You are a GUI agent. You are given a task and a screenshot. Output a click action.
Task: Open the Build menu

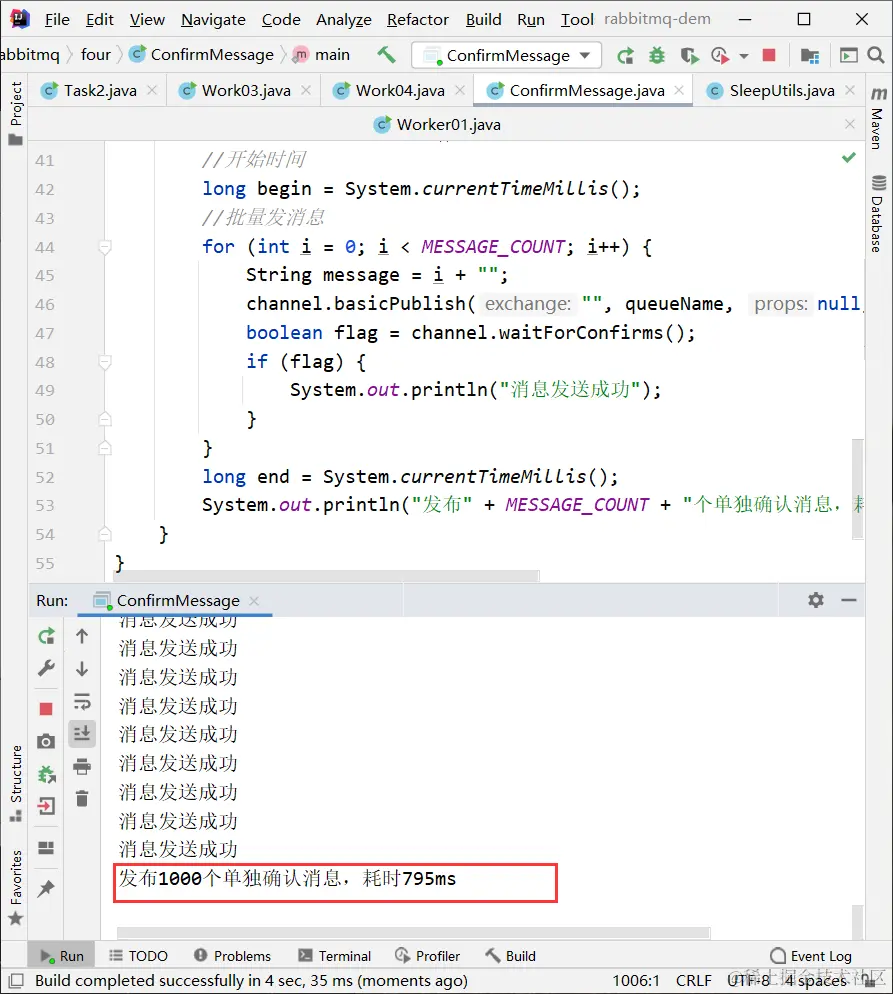click(484, 20)
